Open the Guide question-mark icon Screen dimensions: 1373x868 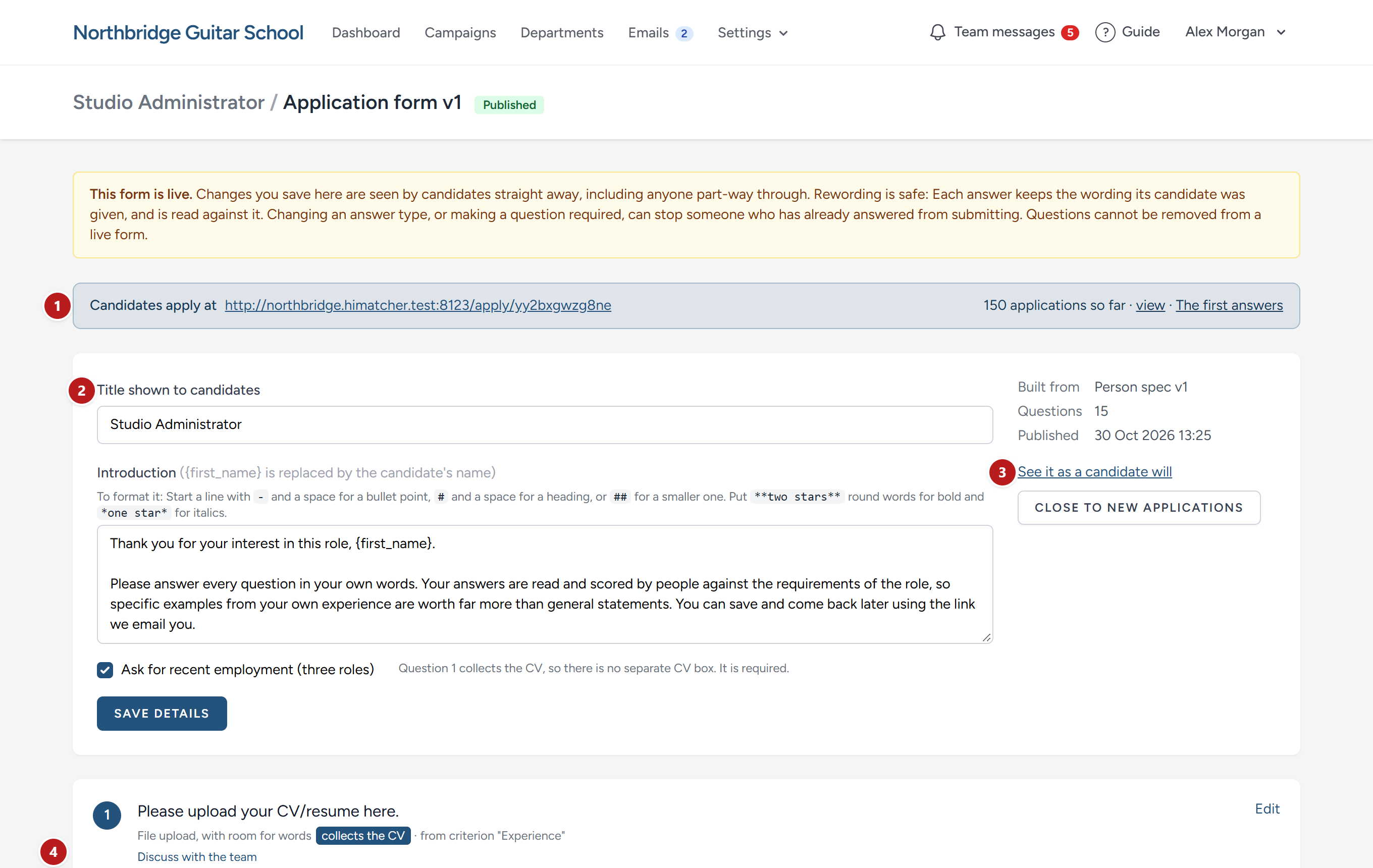pyautogui.click(x=1105, y=32)
